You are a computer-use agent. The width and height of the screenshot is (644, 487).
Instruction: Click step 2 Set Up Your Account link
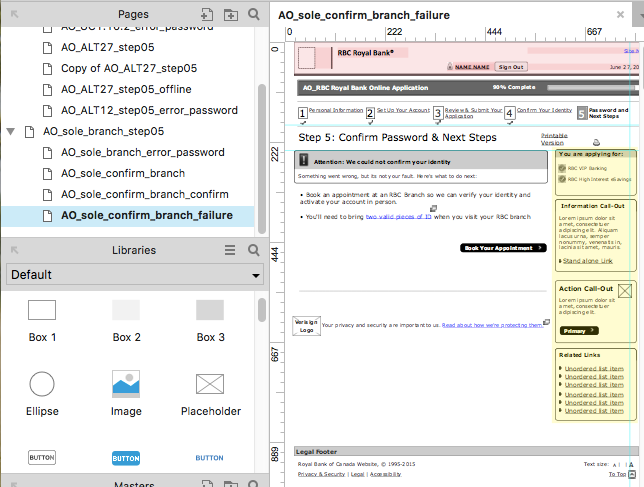(403, 110)
